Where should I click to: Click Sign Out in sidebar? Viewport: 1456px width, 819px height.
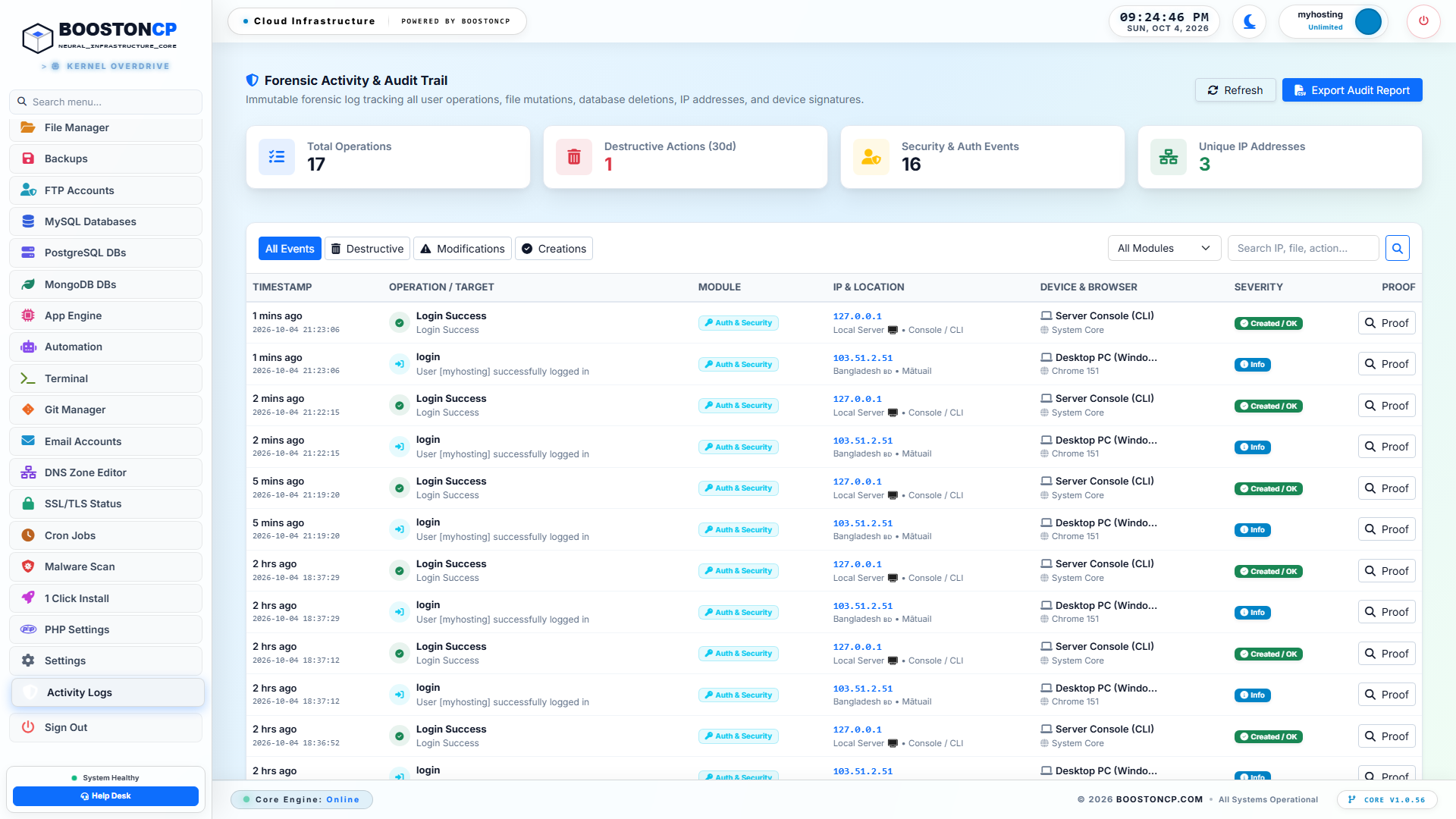pyautogui.click(x=106, y=727)
